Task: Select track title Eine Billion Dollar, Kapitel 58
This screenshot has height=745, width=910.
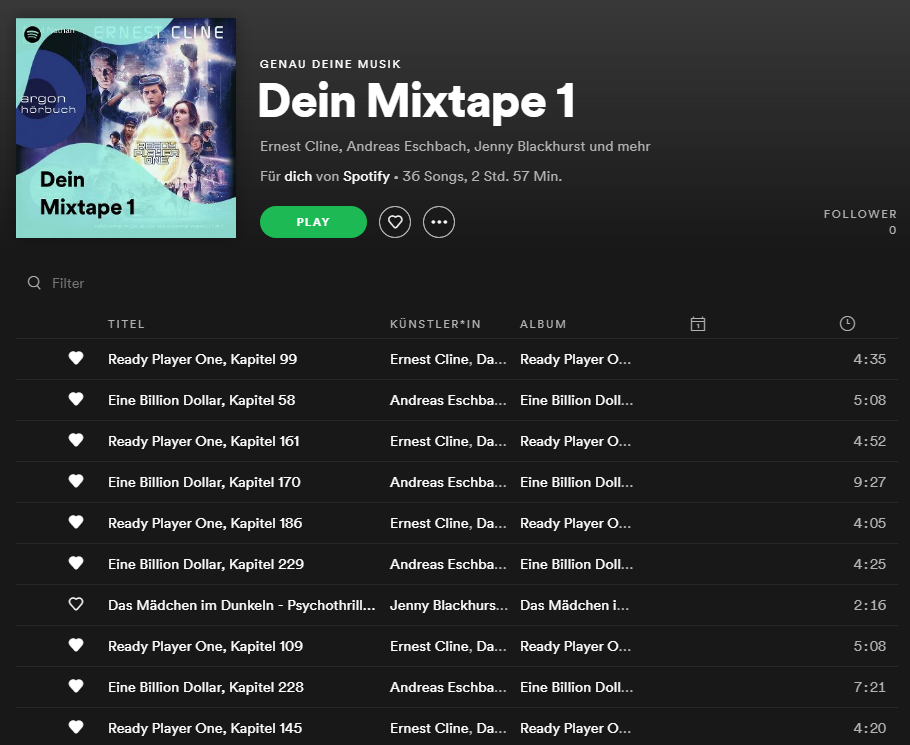Action: pyautogui.click(x=201, y=400)
